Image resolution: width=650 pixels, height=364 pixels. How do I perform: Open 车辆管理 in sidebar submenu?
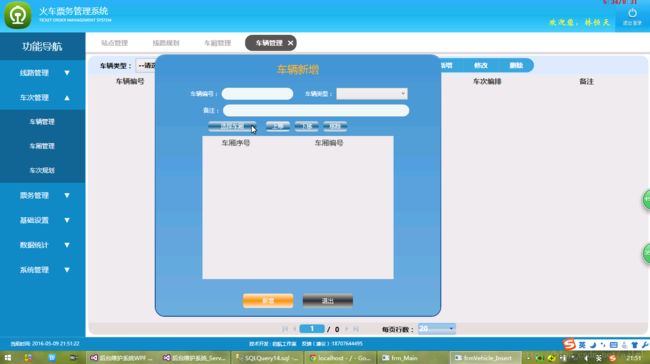[x=42, y=122]
